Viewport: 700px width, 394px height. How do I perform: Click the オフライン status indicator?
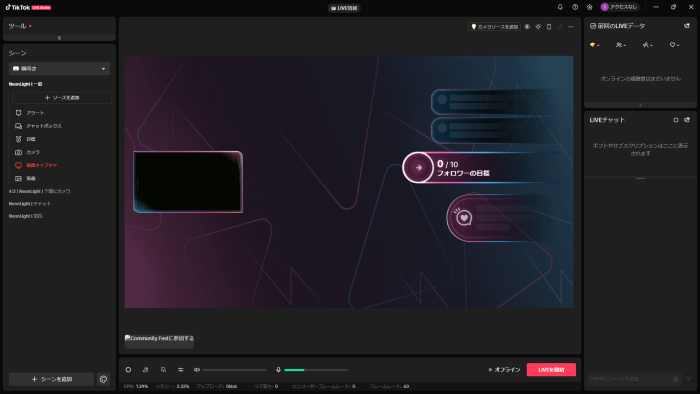coord(504,369)
